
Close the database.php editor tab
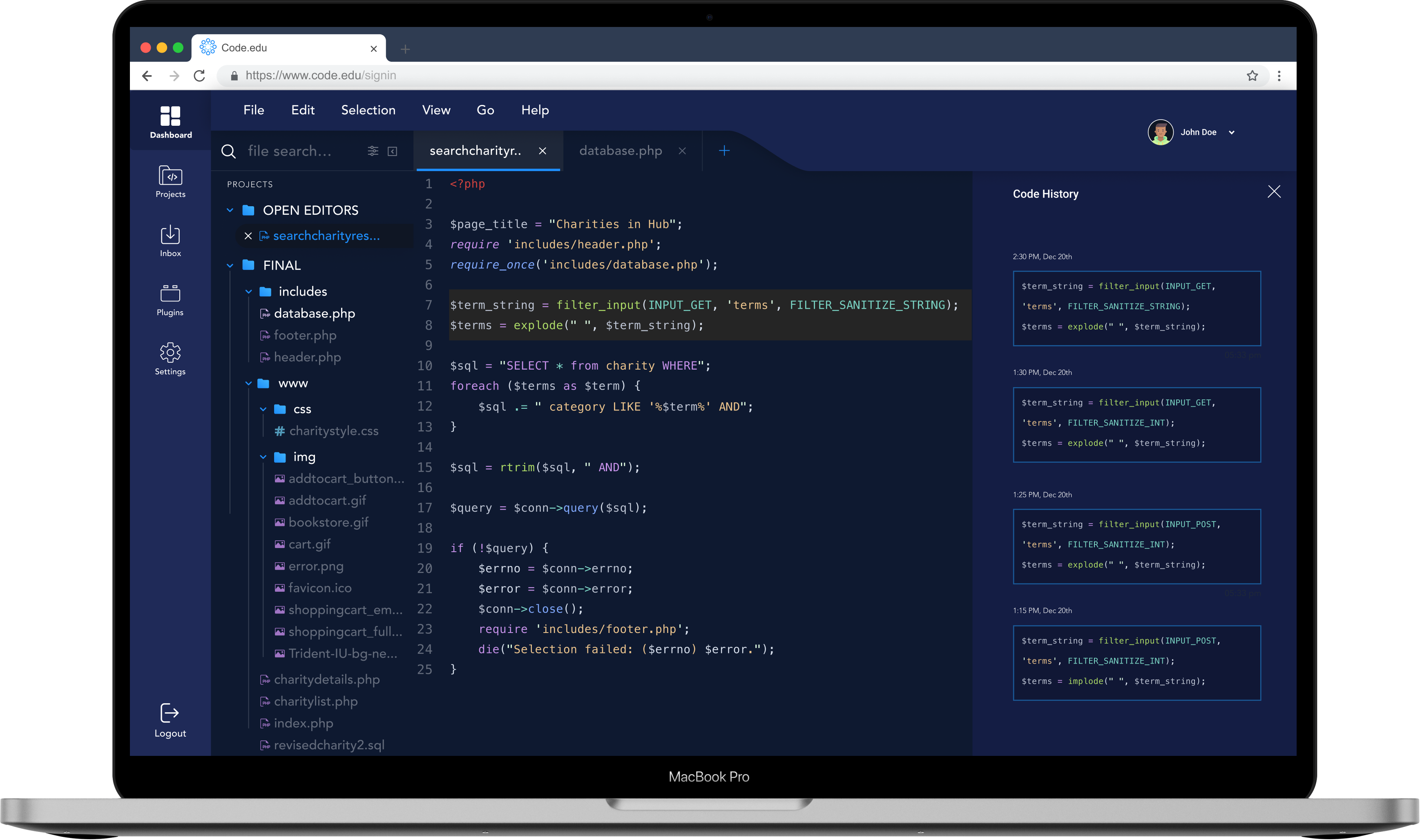click(682, 151)
